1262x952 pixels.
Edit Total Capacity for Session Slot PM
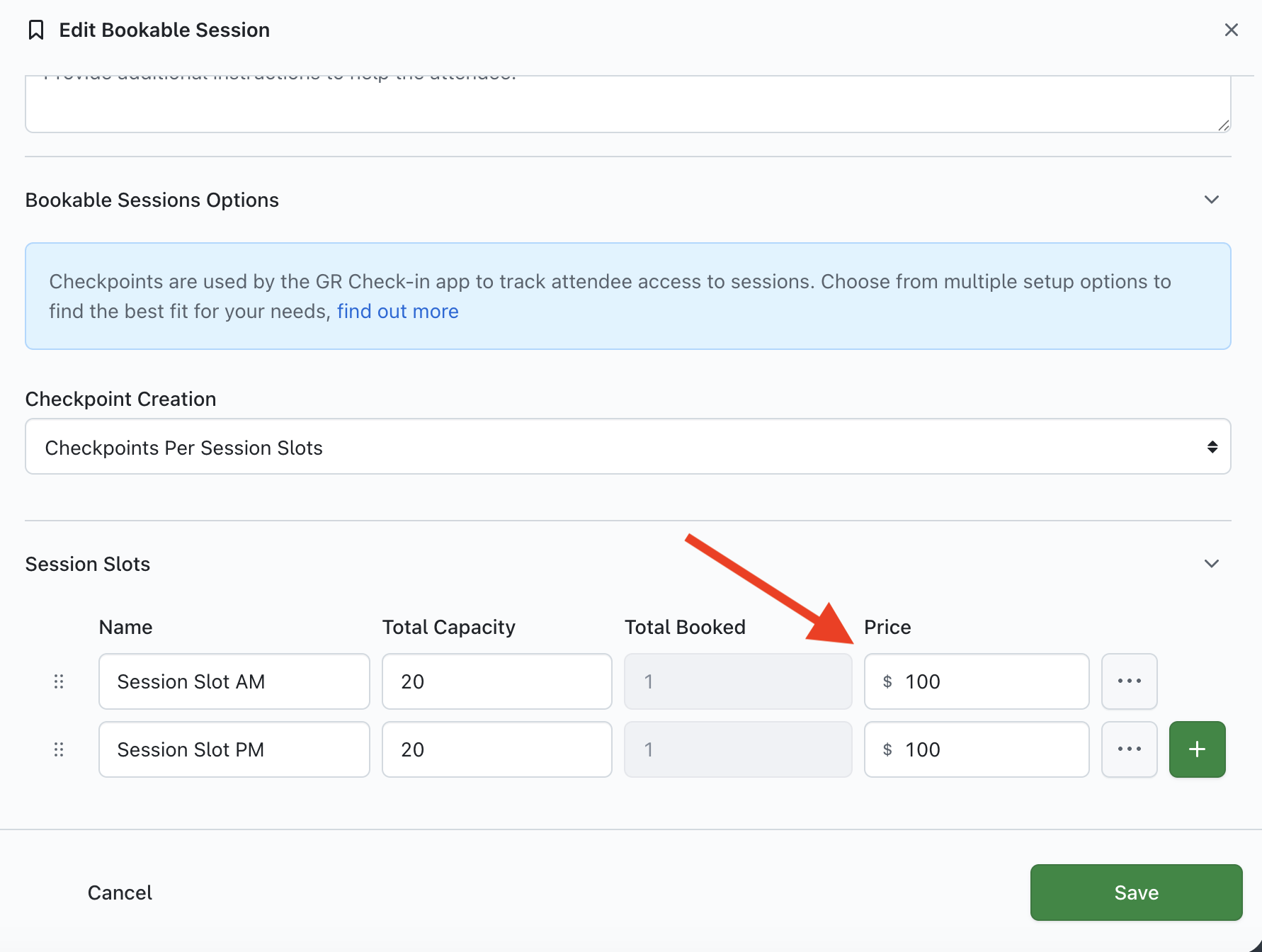496,749
